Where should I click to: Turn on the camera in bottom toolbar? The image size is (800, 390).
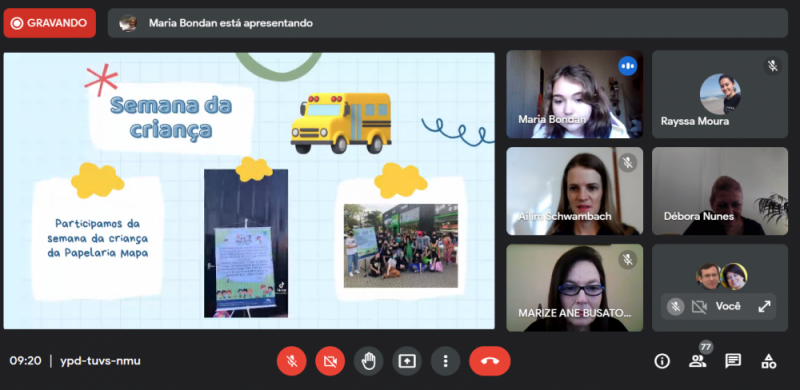(x=330, y=361)
